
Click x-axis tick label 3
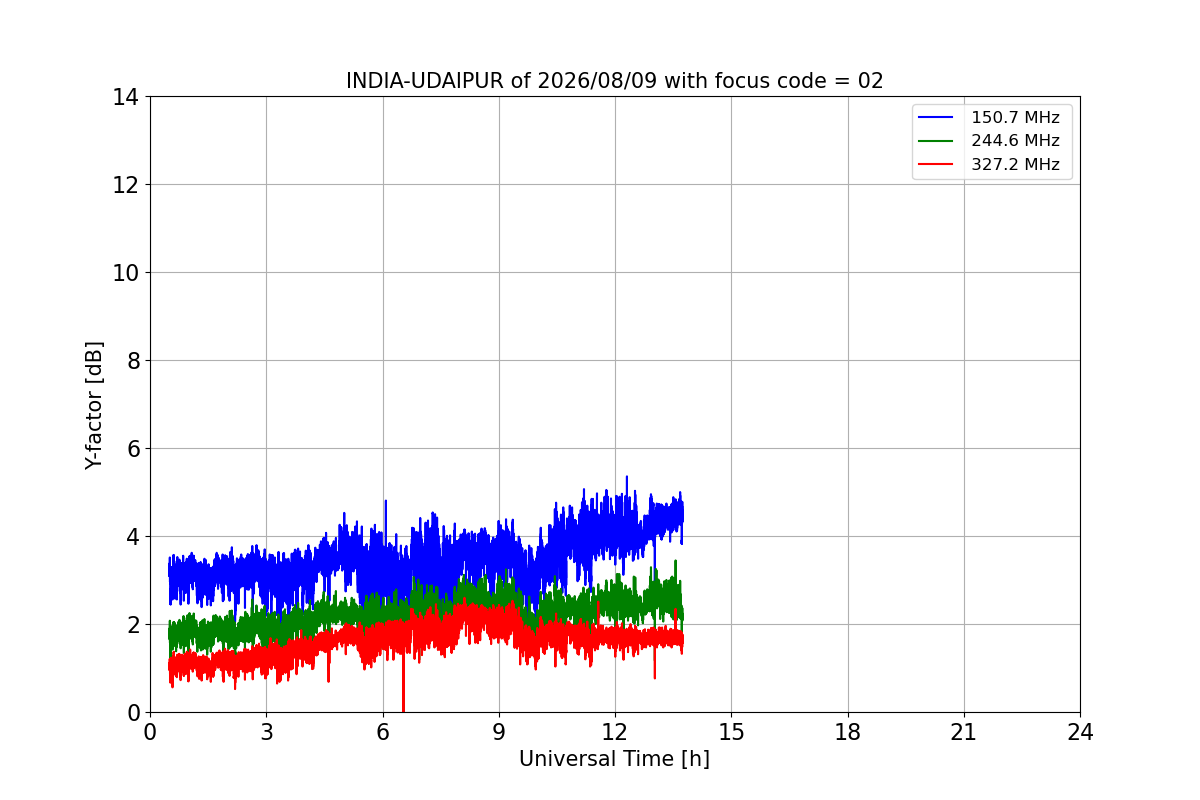click(x=266, y=732)
